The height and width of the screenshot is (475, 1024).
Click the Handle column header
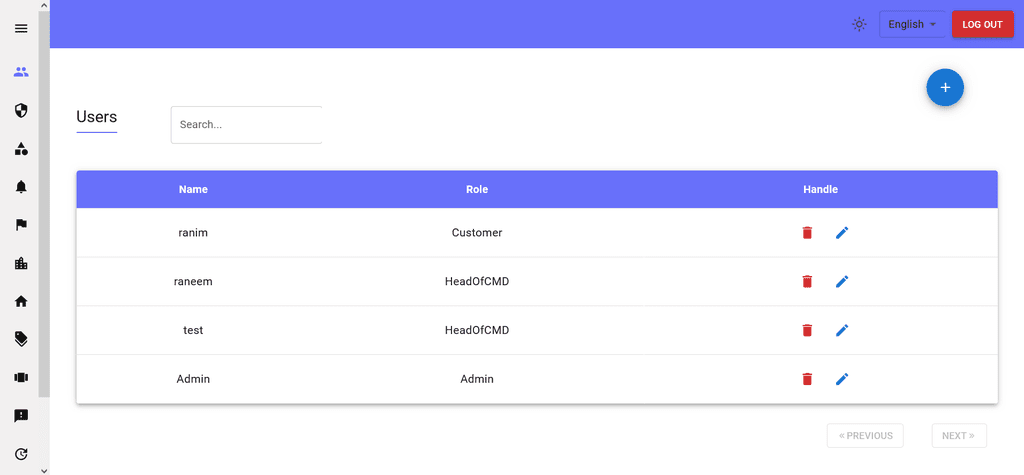click(820, 189)
